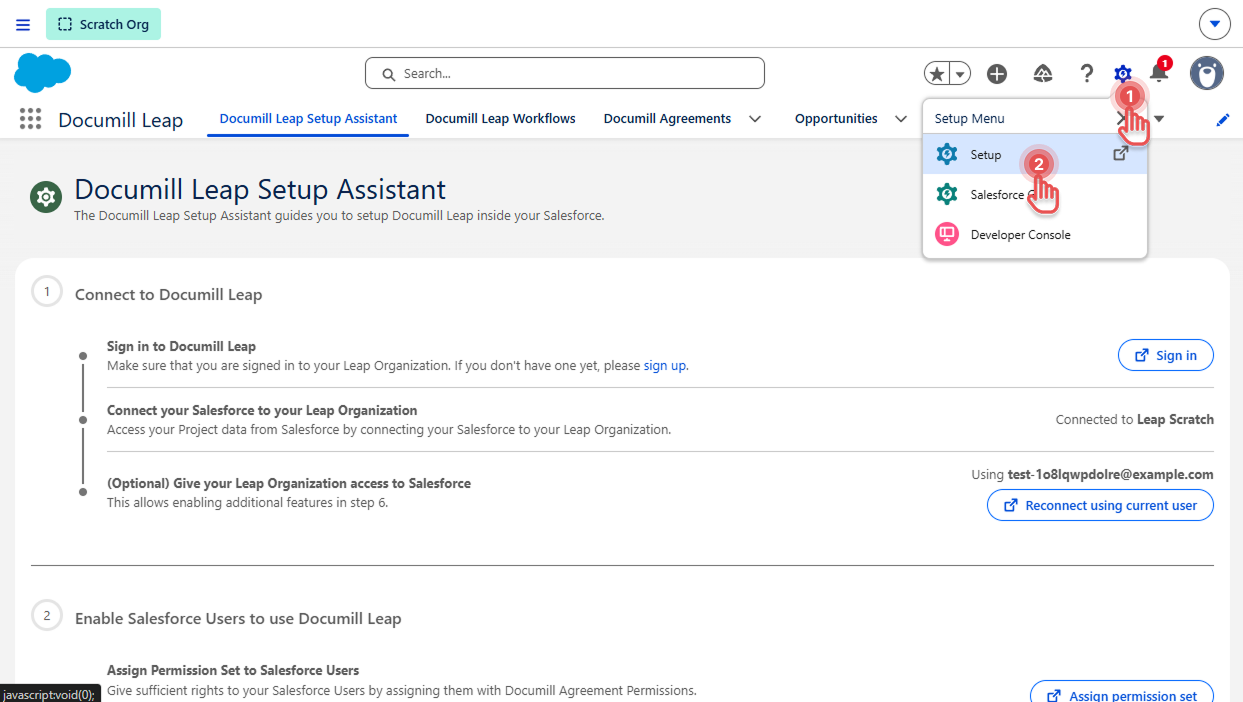The width and height of the screenshot is (1243, 702).
Task: Click the pencil icon to edit navigation
Action: pos(1222,120)
